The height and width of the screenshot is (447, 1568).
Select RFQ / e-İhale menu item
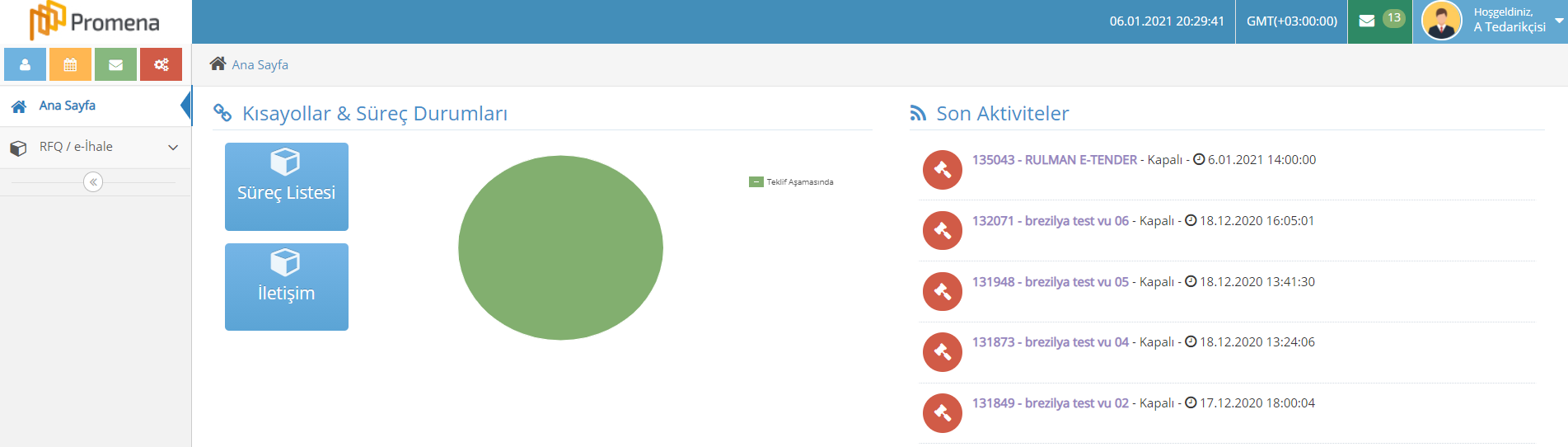pos(95,148)
